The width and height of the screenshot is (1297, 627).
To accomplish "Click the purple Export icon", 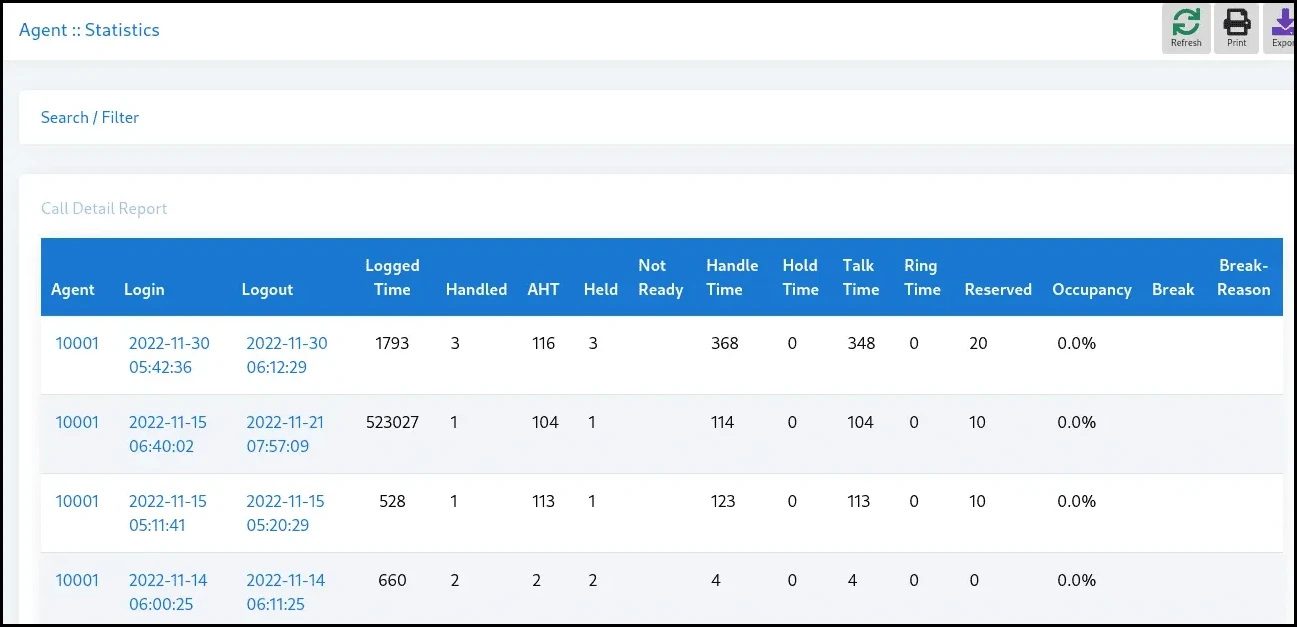I will (1284, 27).
